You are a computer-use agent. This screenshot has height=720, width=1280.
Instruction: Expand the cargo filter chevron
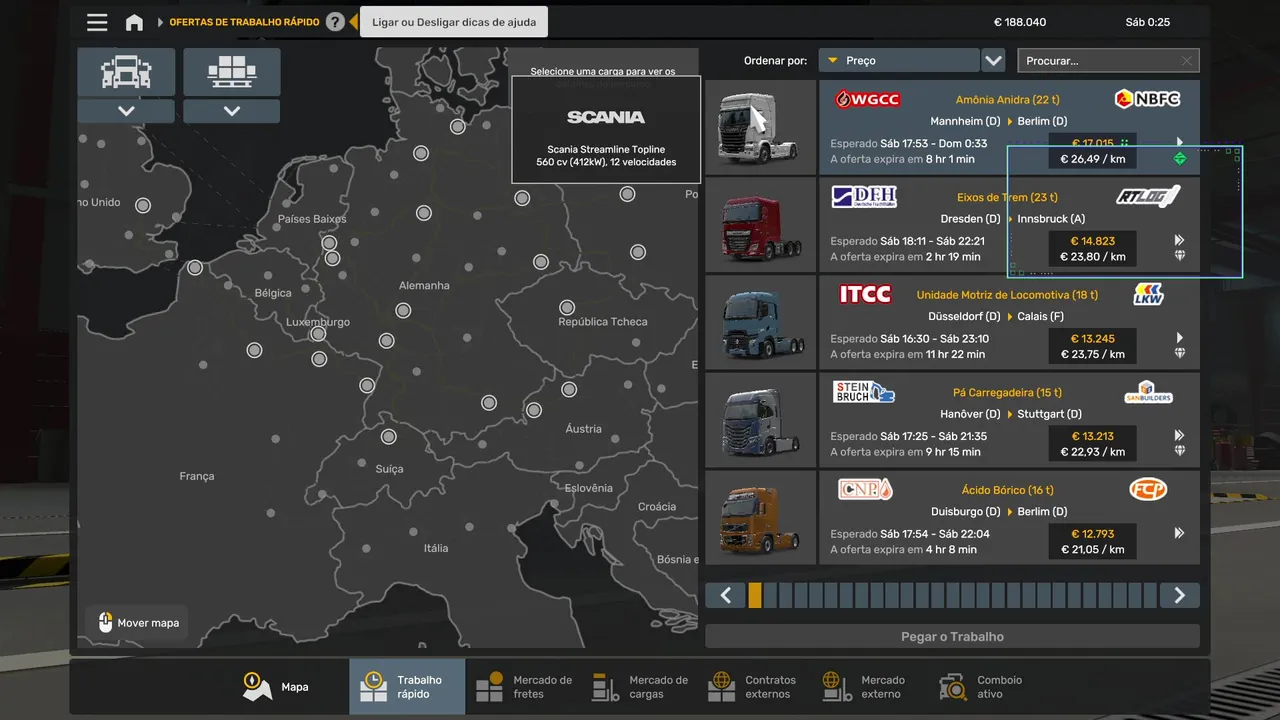click(x=231, y=111)
